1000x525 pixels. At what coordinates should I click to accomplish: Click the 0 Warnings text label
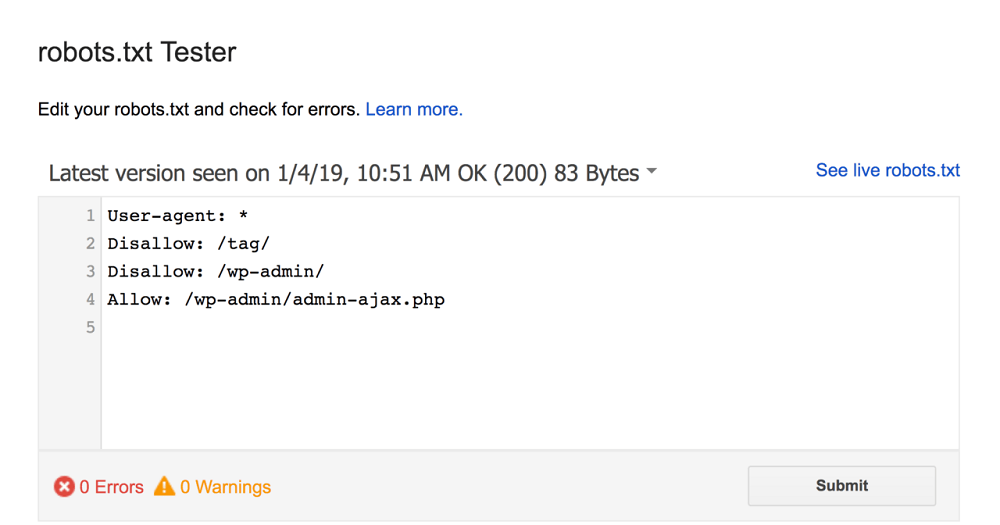click(226, 487)
